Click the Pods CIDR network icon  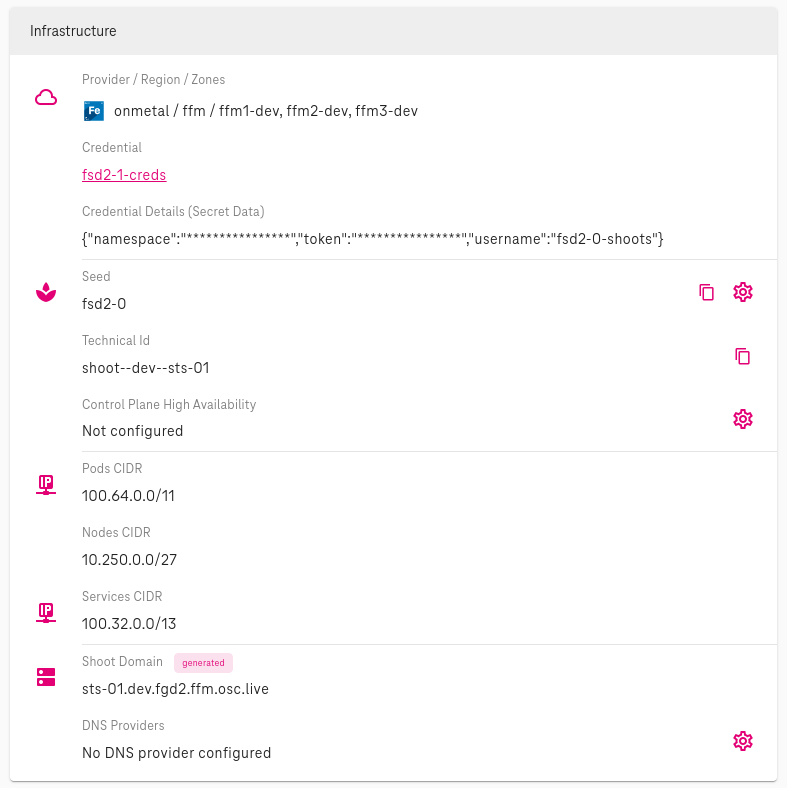click(x=45, y=485)
